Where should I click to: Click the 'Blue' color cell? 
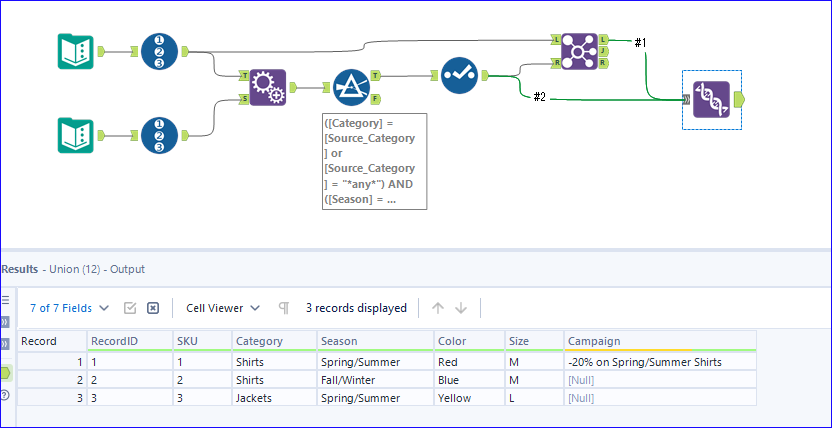469,380
